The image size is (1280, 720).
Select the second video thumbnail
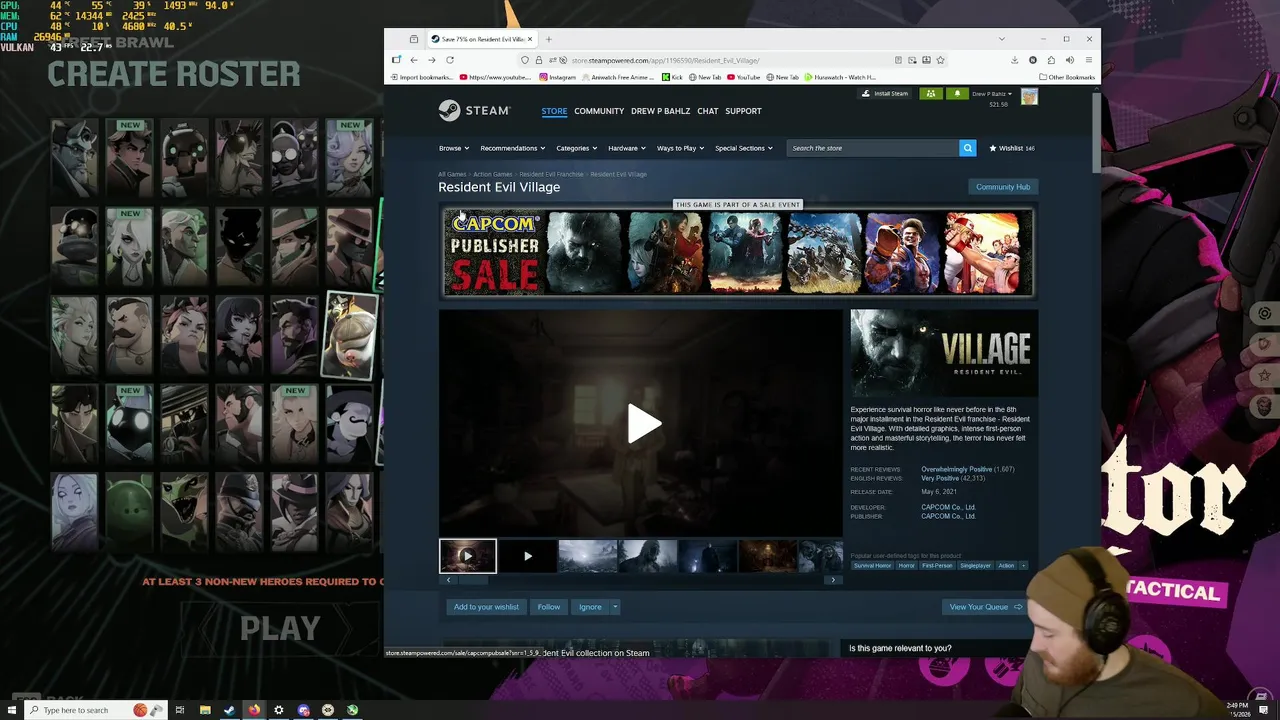527,556
